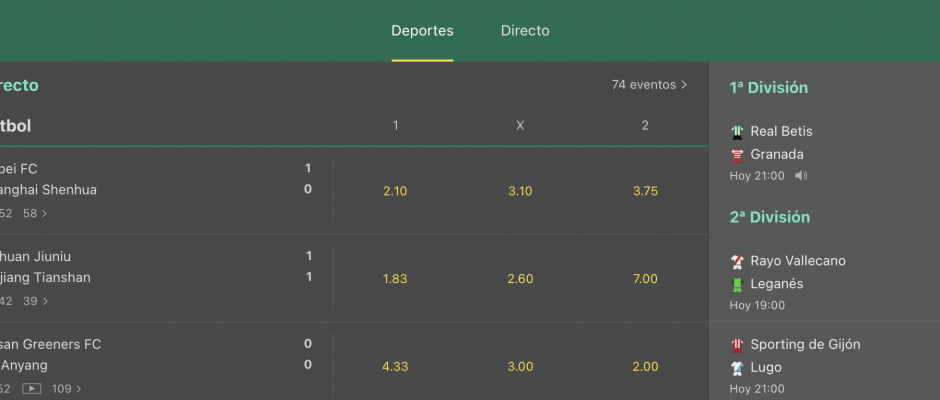Select the 2.10 home win odds
The height and width of the screenshot is (400, 940).
coord(395,191)
